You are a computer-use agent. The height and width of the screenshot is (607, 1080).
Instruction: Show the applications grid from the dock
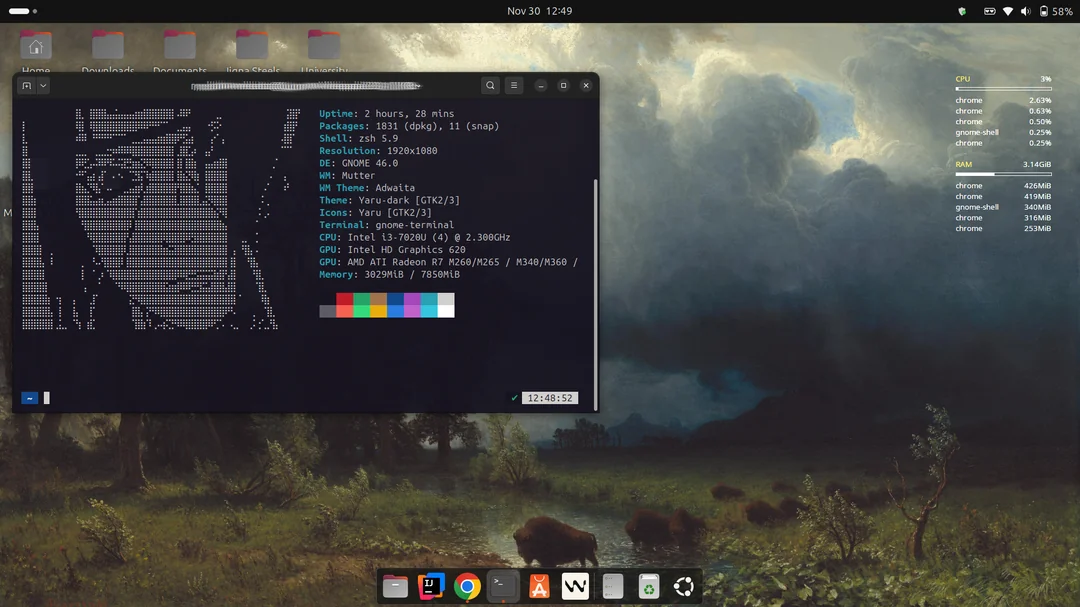click(x=683, y=586)
